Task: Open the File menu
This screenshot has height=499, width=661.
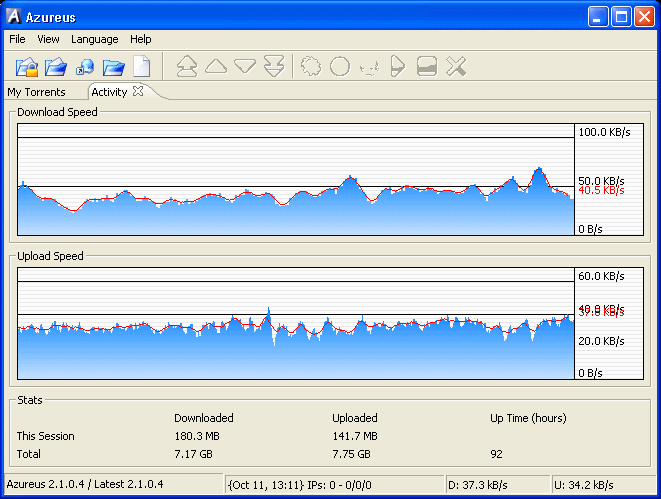Action: [x=17, y=39]
